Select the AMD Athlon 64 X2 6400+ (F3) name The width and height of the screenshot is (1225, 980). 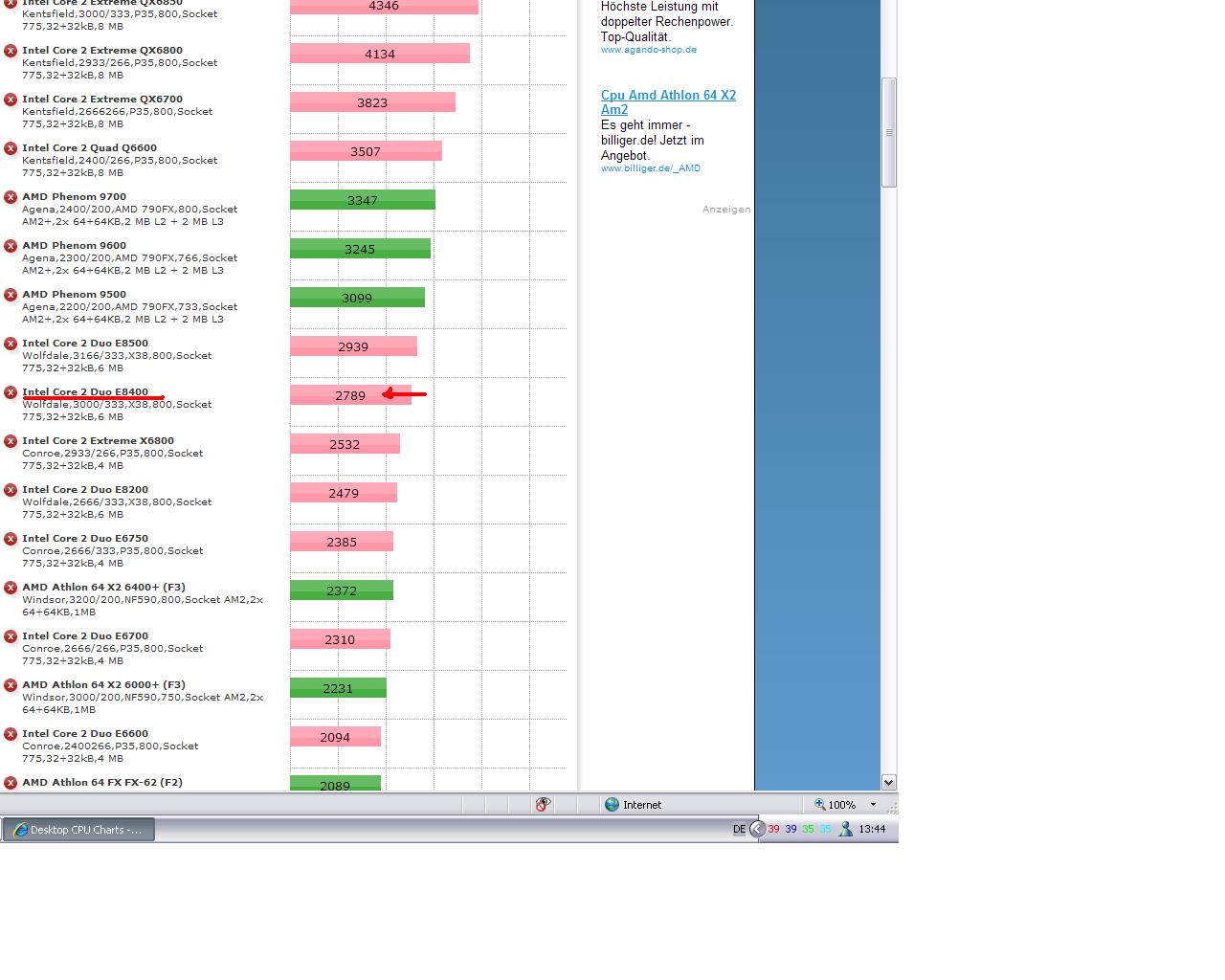point(103,588)
